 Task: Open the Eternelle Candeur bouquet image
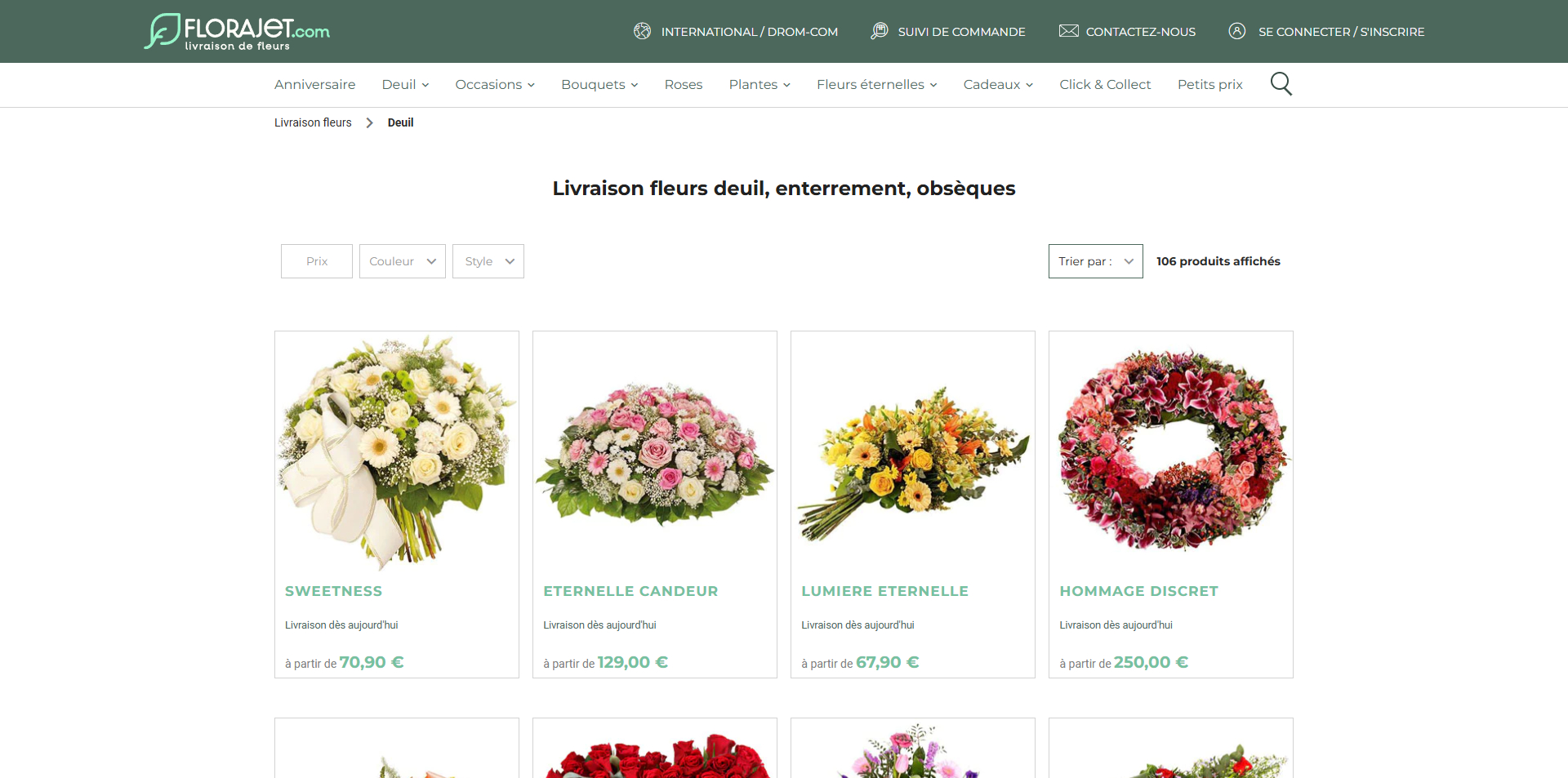click(655, 452)
